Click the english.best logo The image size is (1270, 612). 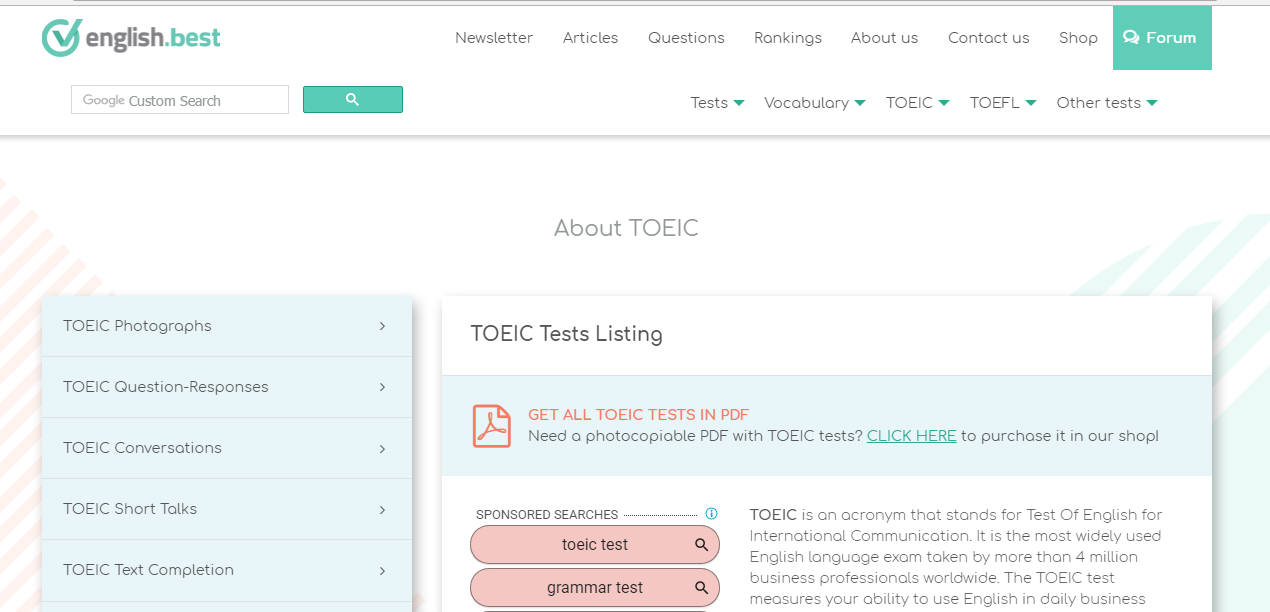(x=131, y=38)
